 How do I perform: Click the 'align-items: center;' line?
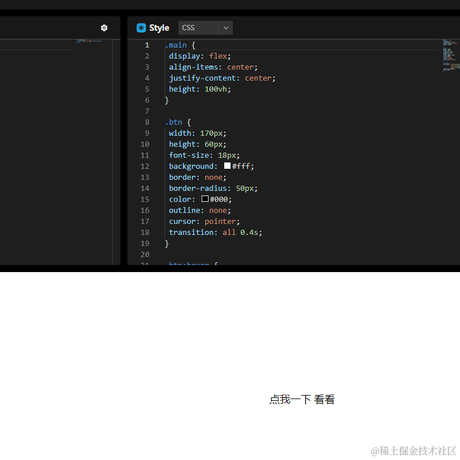coord(213,67)
